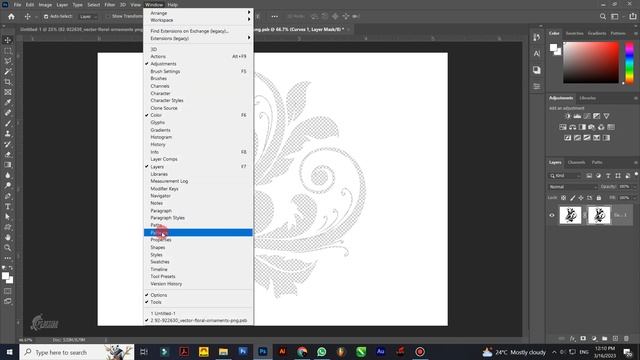Image resolution: width=640 pixels, height=360 pixels.
Task: Hide the layer using its eye icon
Action: pos(552,215)
